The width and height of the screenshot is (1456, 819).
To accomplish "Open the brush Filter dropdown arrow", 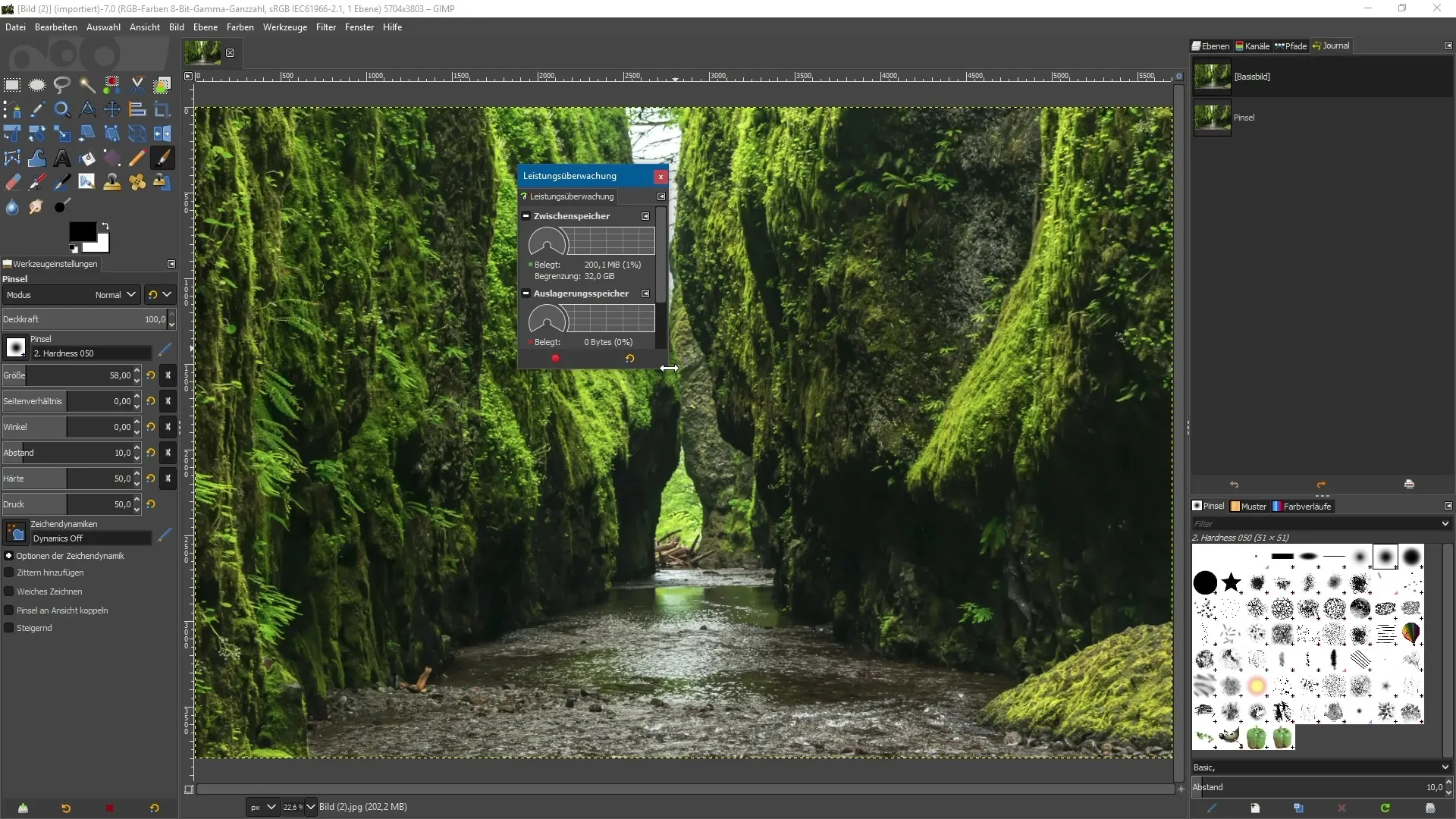I will point(1445,524).
